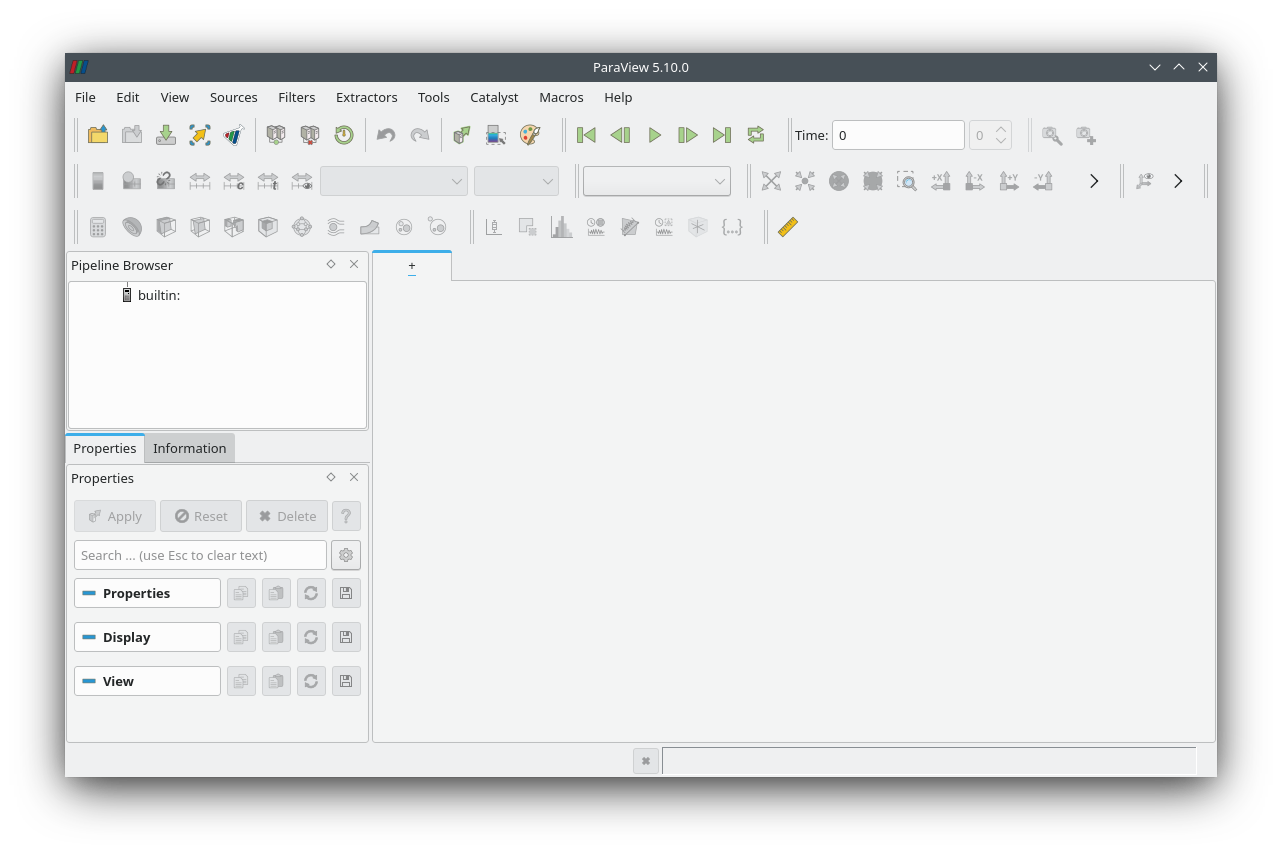Screen dimensions: 1282x854
Task: Click the Undo arrow icon
Action: coord(386,135)
